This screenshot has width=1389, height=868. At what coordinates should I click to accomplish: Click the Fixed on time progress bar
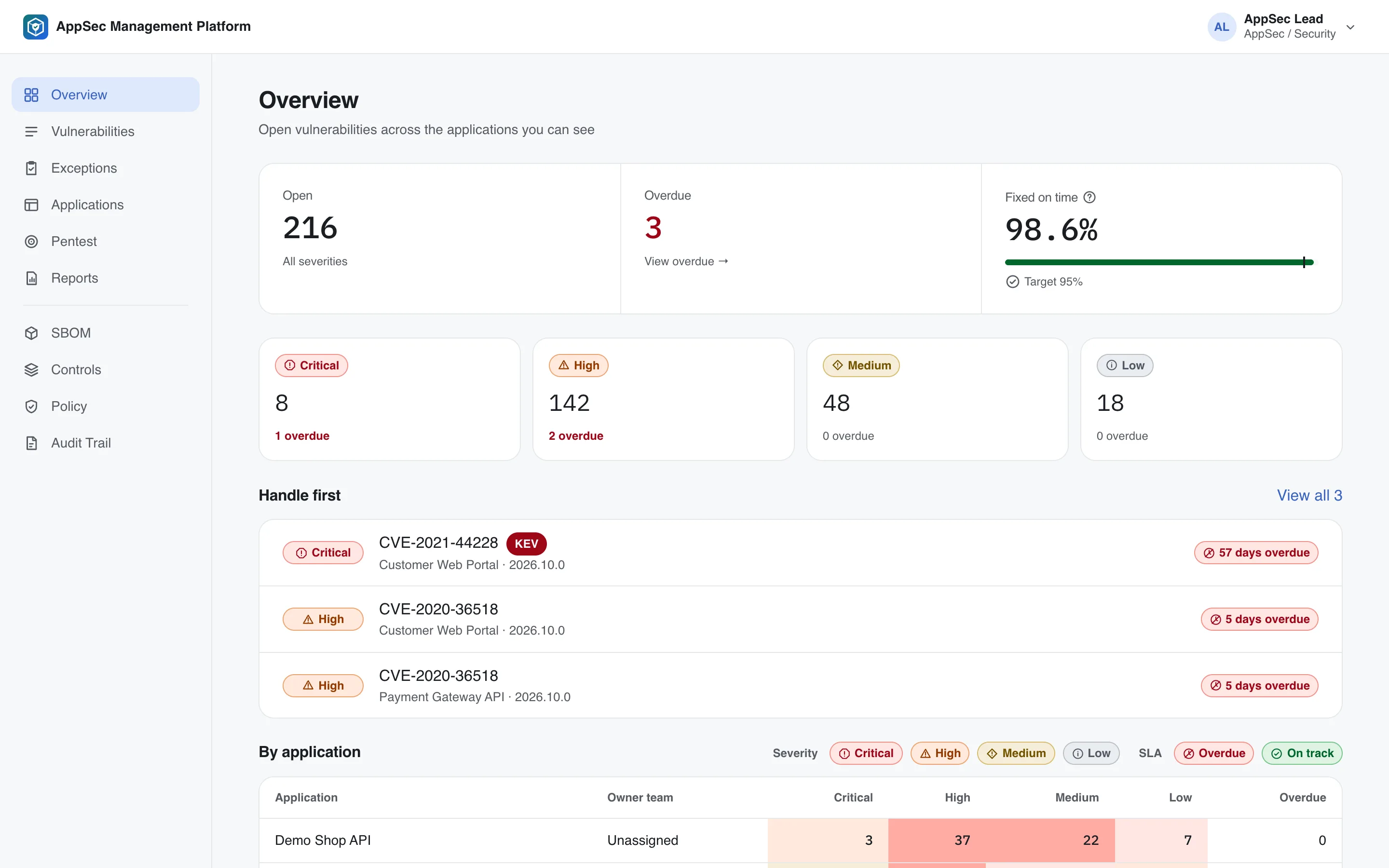click(x=1159, y=262)
